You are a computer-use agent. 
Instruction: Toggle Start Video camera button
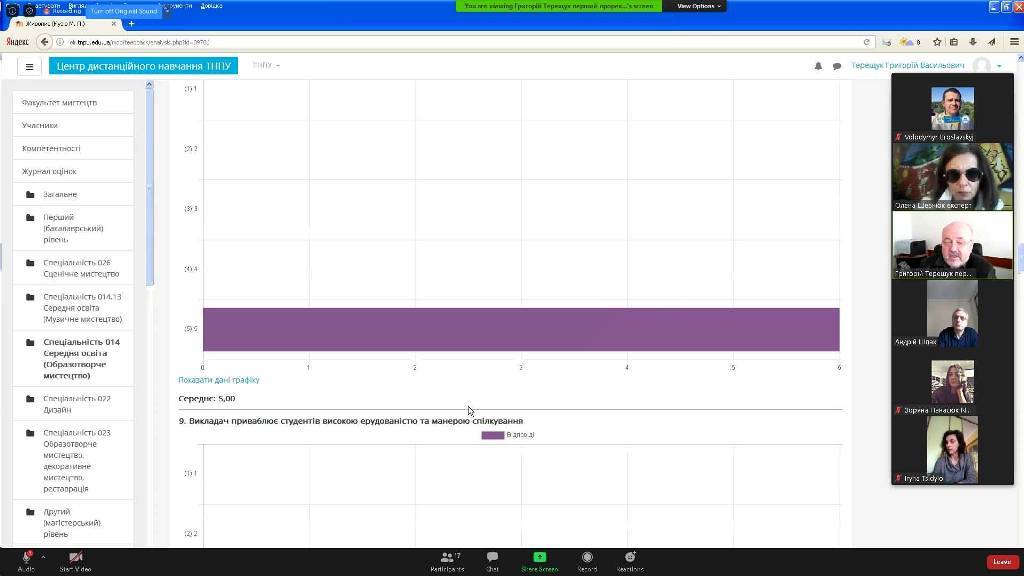[x=75, y=561]
